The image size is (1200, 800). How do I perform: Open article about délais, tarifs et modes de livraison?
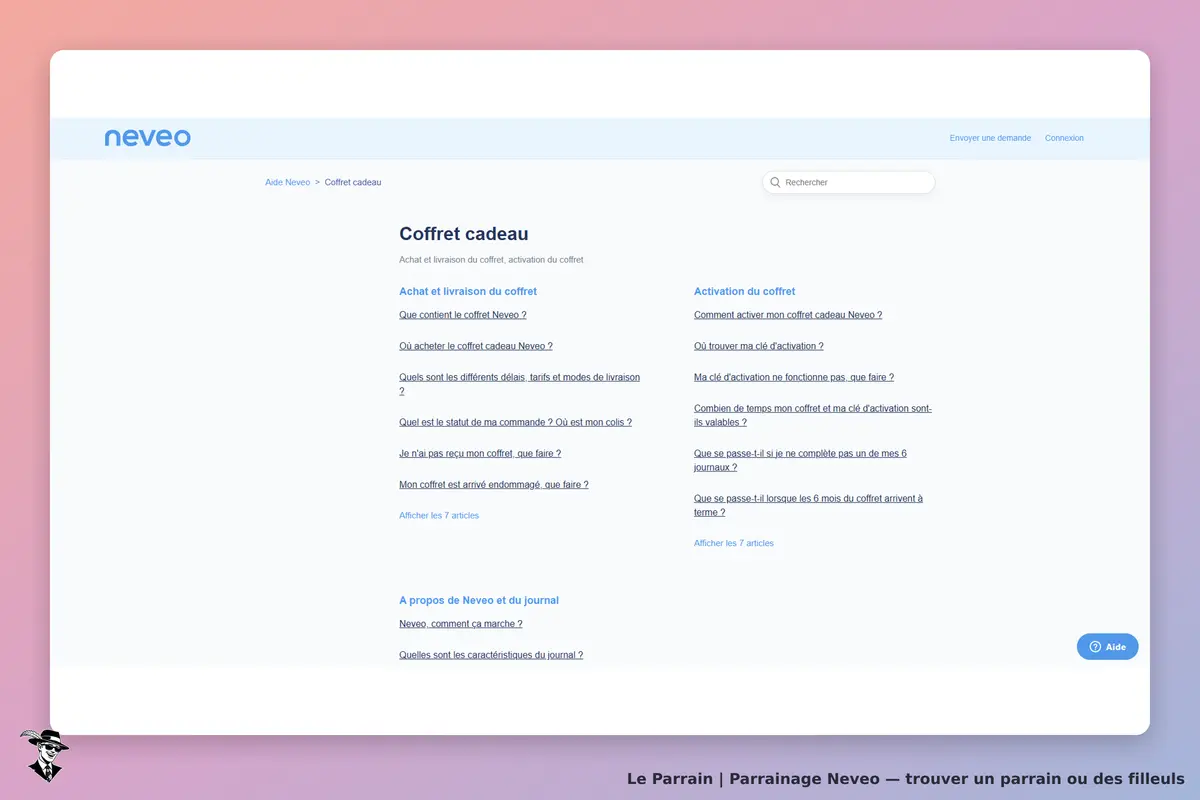[x=520, y=384]
